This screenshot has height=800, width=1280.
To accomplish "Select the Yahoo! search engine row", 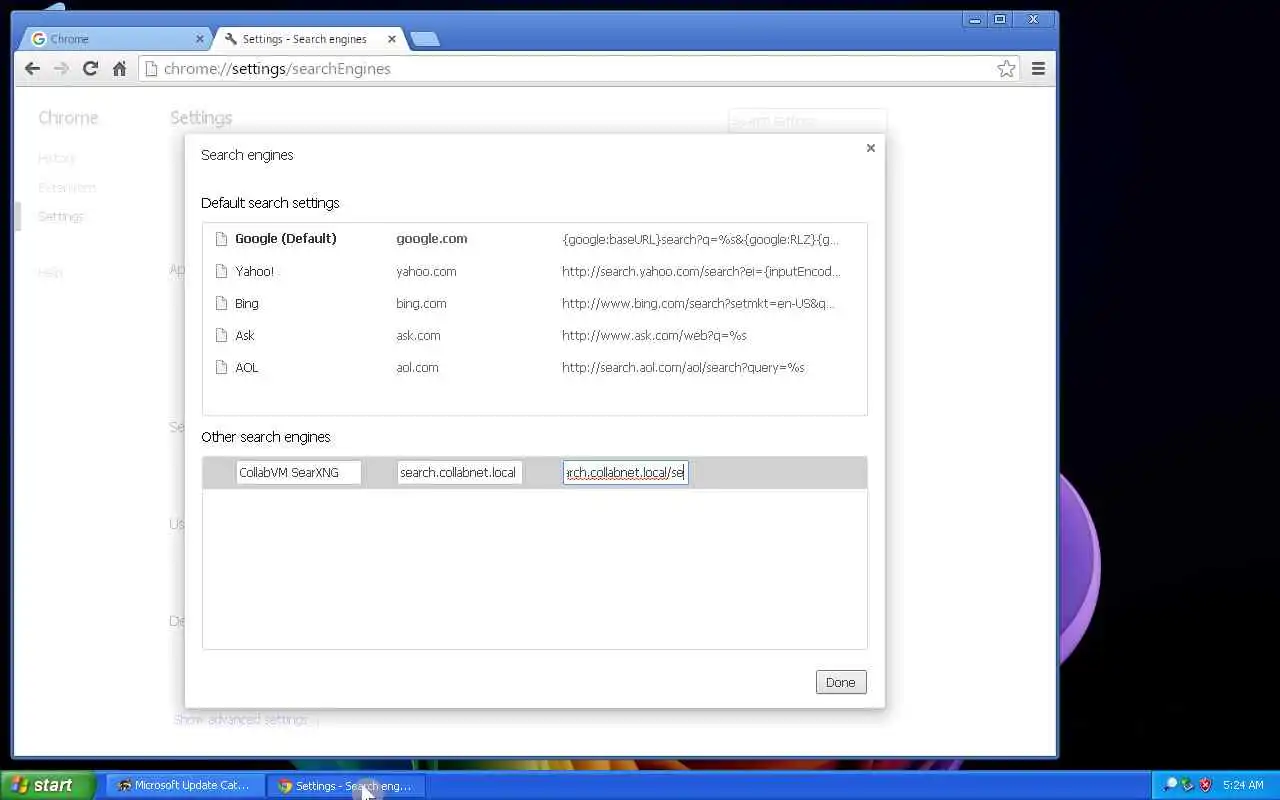I will pos(534,271).
